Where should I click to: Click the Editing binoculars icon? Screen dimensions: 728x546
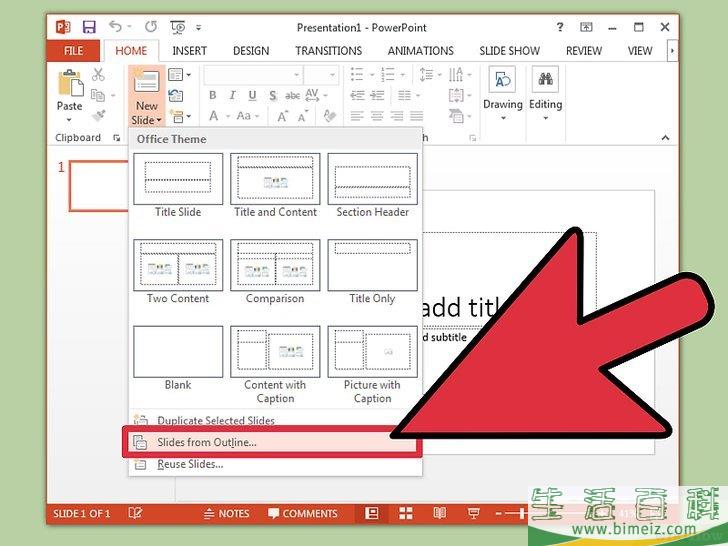(545, 79)
